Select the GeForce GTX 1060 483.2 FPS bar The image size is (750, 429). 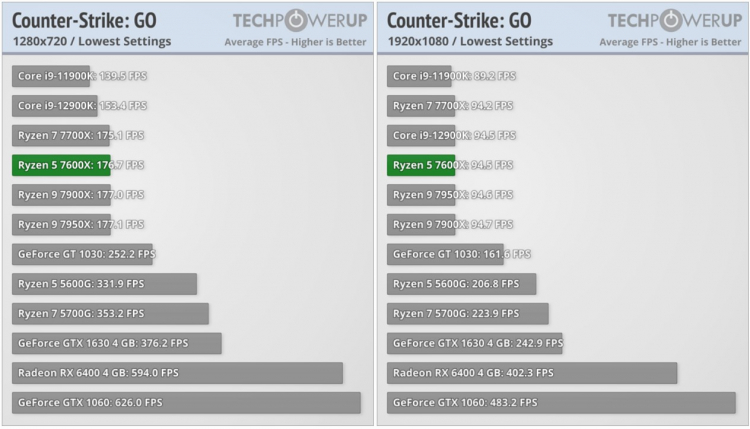(561, 403)
